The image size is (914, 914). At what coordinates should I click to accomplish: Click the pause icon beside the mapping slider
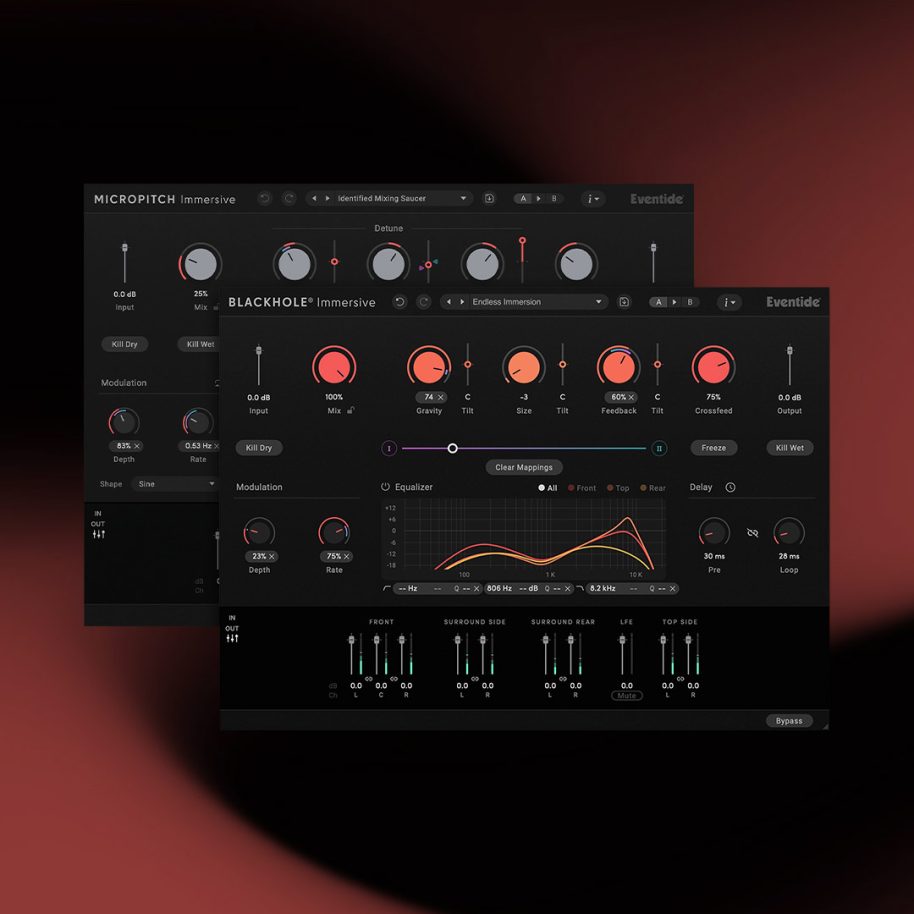click(659, 448)
